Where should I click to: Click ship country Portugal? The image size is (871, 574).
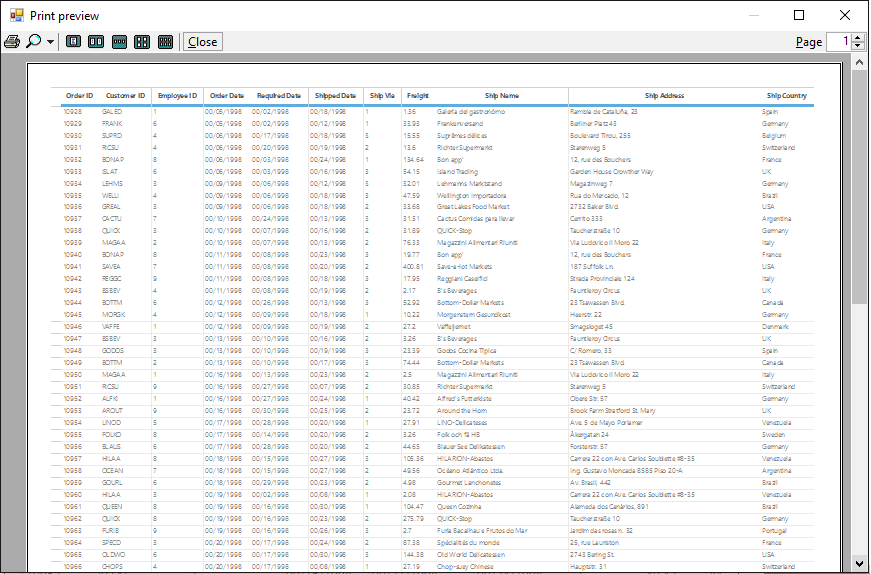tap(774, 531)
